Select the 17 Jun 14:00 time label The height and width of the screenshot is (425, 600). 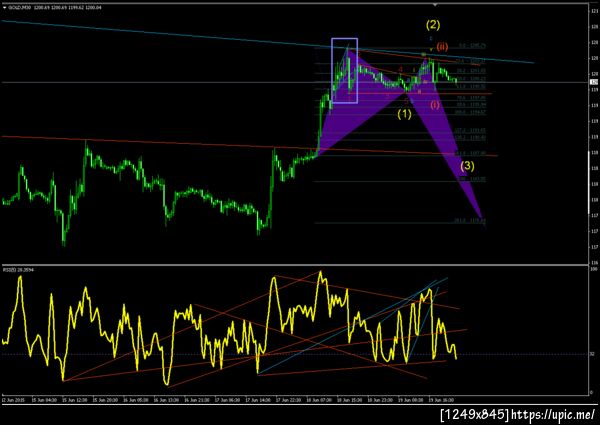point(258,400)
